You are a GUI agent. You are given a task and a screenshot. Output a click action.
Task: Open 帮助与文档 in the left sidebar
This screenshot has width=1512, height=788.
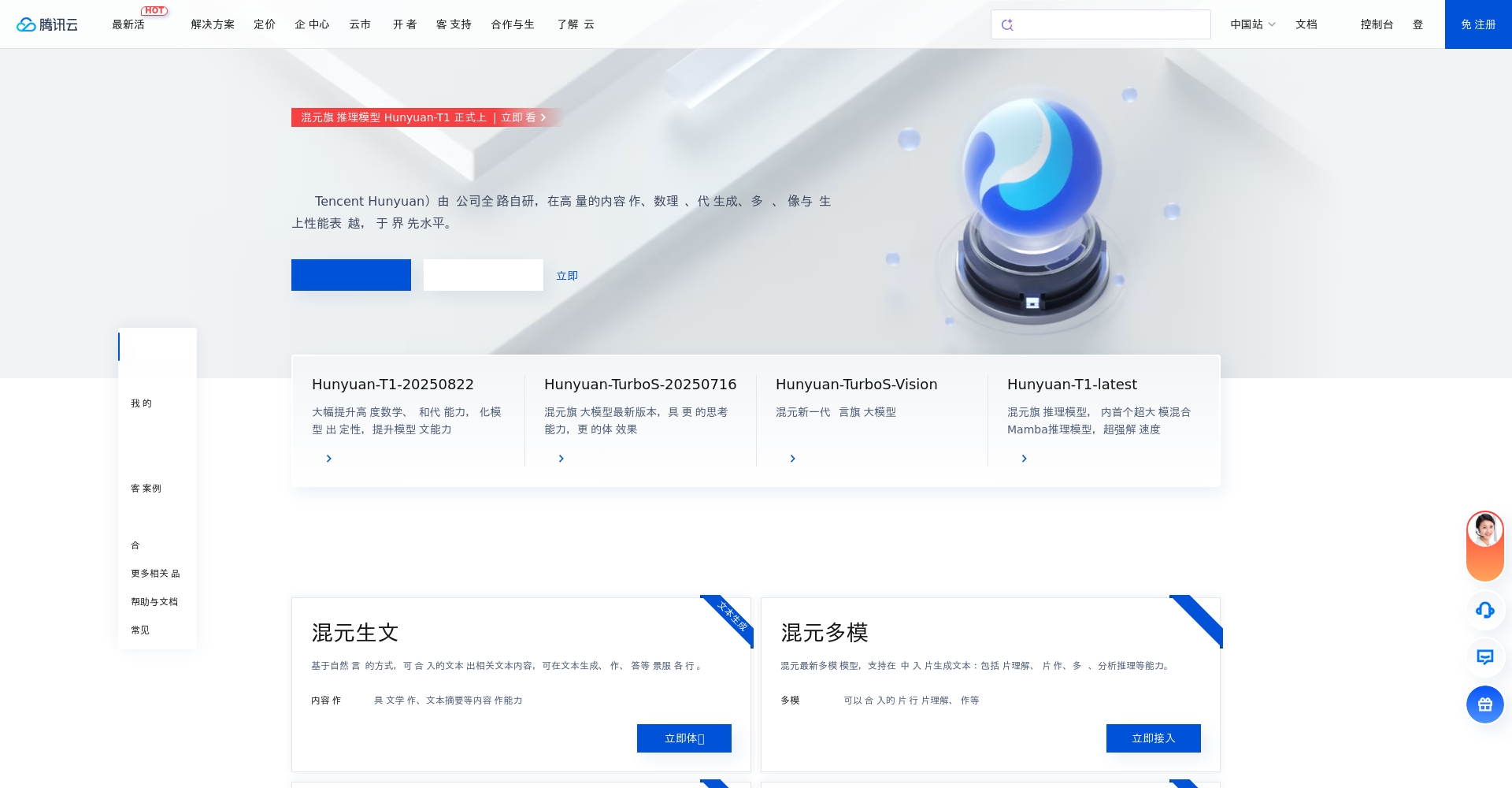click(154, 601)
